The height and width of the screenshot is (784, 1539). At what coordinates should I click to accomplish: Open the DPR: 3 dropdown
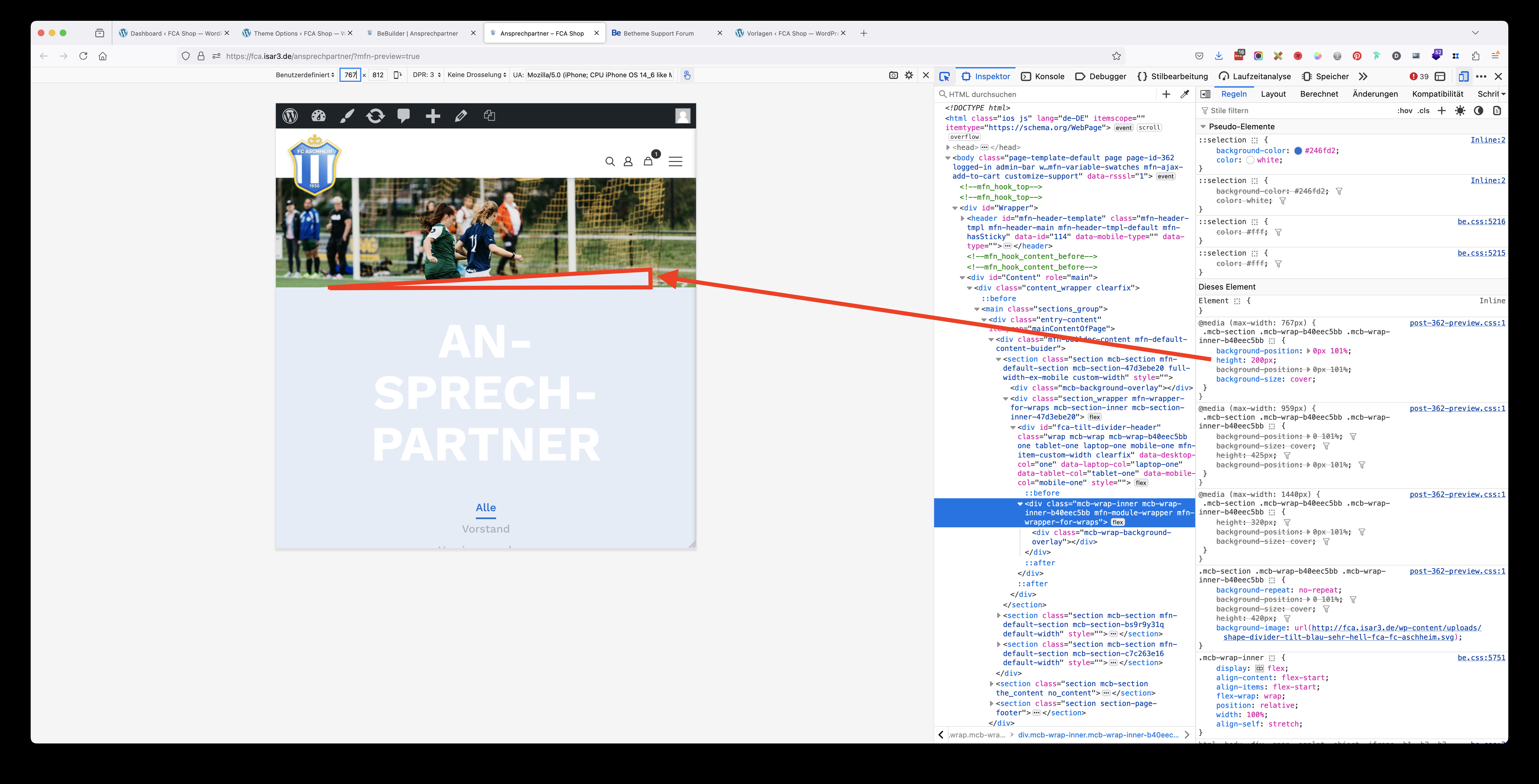pyautogui.click(x=427, y=75)
